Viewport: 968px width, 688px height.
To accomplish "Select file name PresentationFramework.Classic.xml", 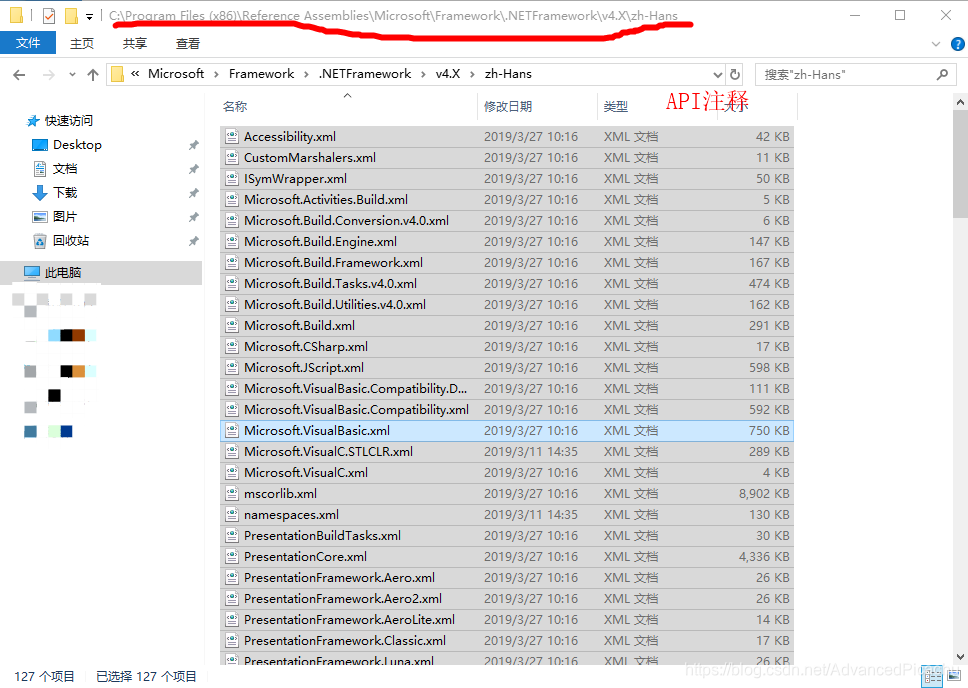I will pyautogui.click(x=344, y=640).
